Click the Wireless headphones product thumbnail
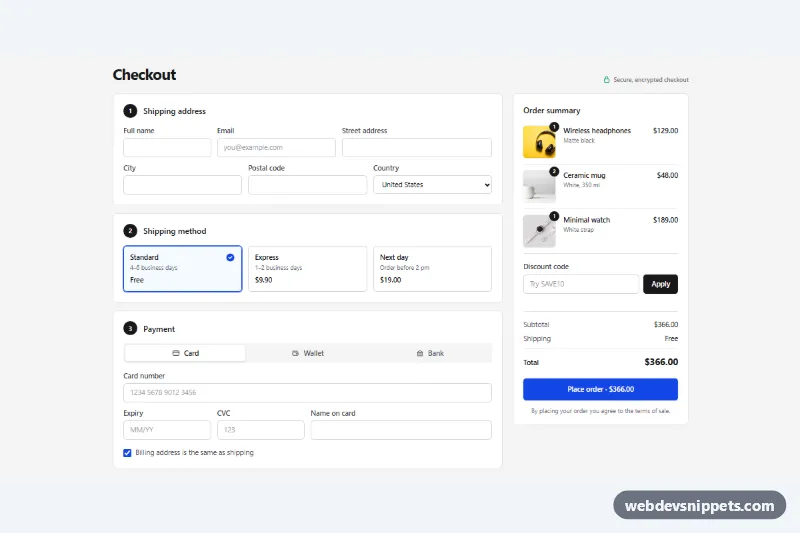The width and height of the screenshot is (800, 533). (539, 142)
